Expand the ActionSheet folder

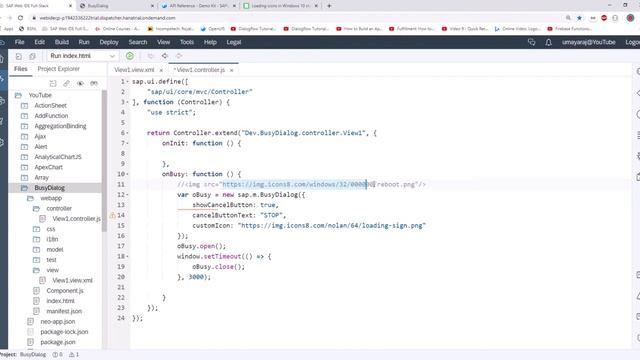point(24,105)
